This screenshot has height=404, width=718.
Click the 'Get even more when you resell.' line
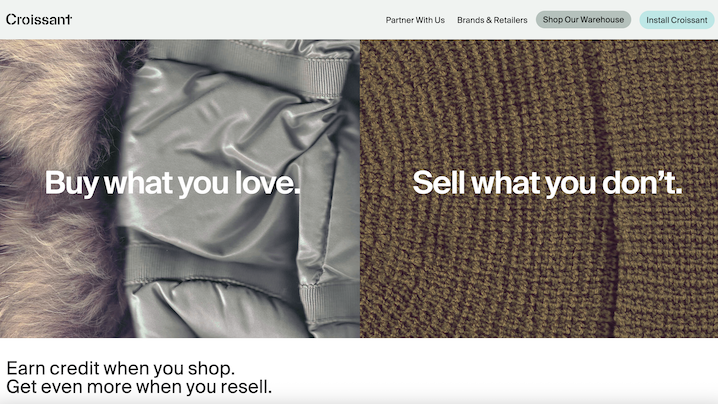pyautogui.click(x=139, y=387)
